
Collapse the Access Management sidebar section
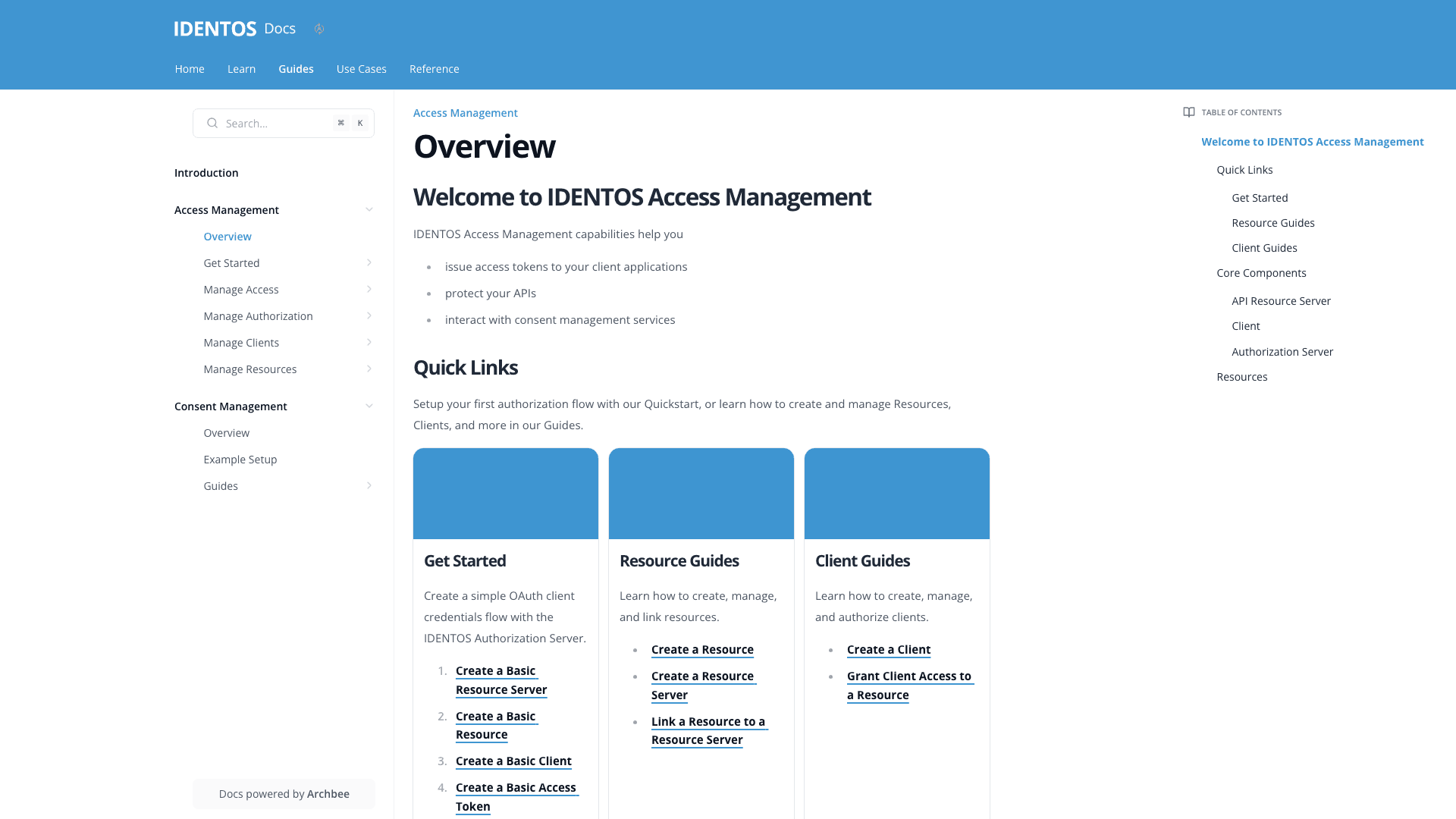369,209
